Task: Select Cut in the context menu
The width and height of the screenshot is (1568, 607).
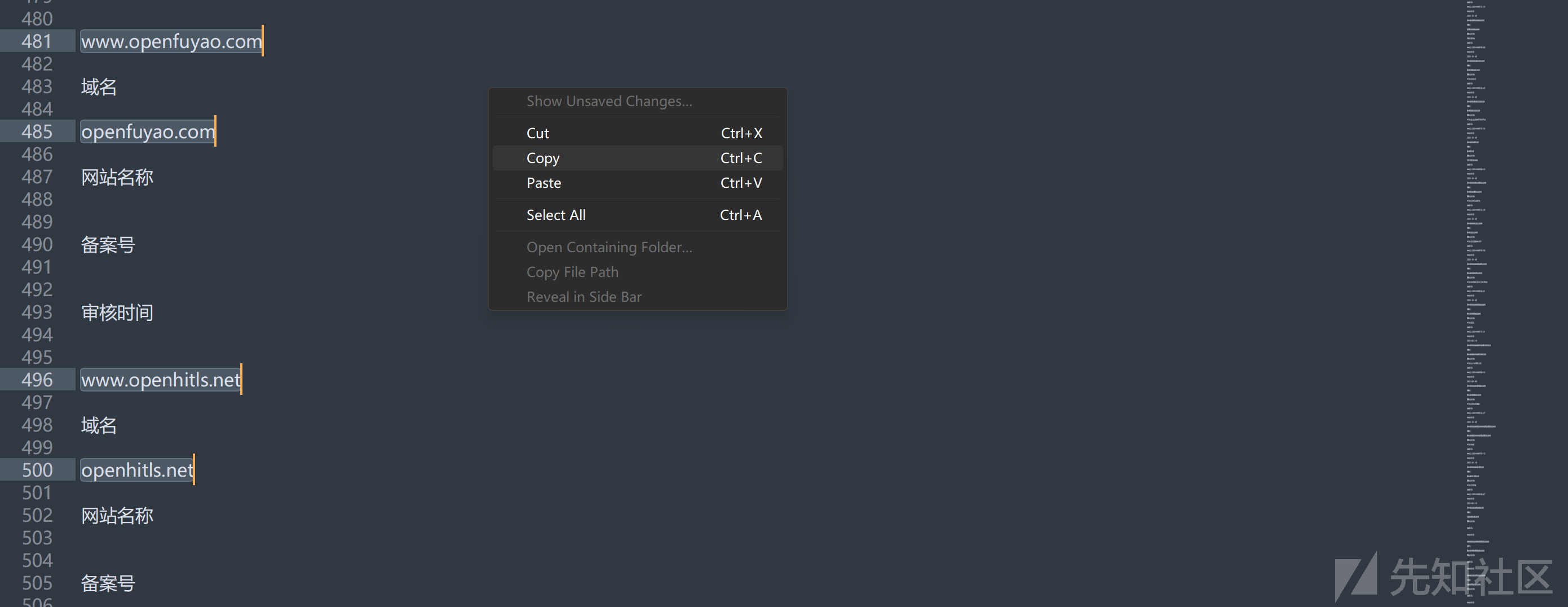Action: pos(537,133)
